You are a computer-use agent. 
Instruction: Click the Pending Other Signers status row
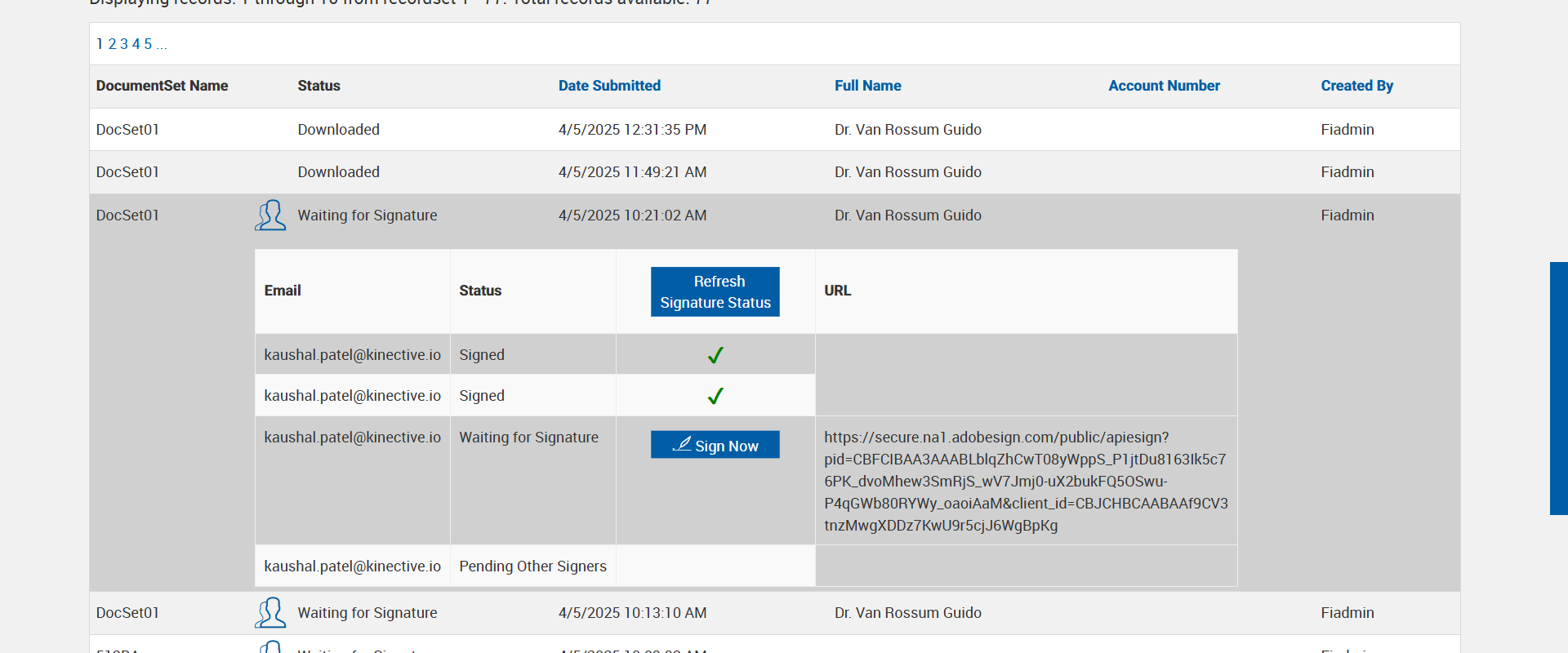532,566
